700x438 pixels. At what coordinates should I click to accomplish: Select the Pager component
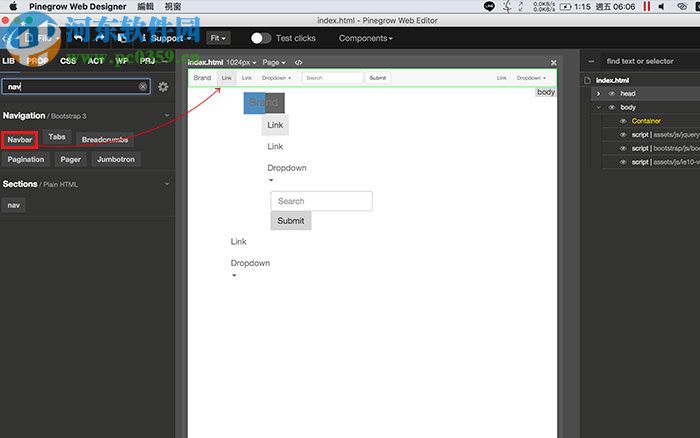click(x=71, y=159)
